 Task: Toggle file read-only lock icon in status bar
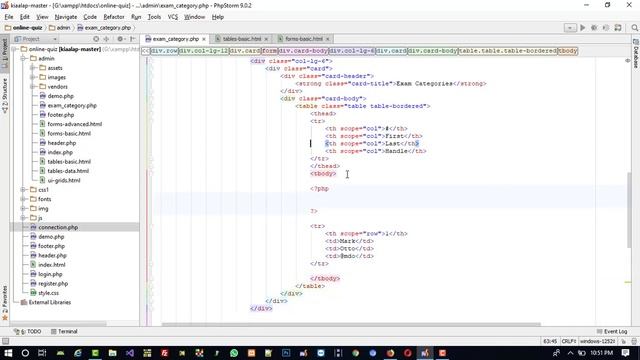pyautogui.click(x=624, y=342)
